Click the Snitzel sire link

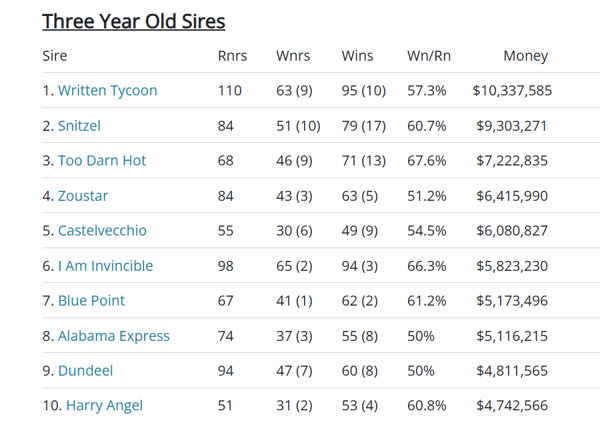[x=79, y=126]
